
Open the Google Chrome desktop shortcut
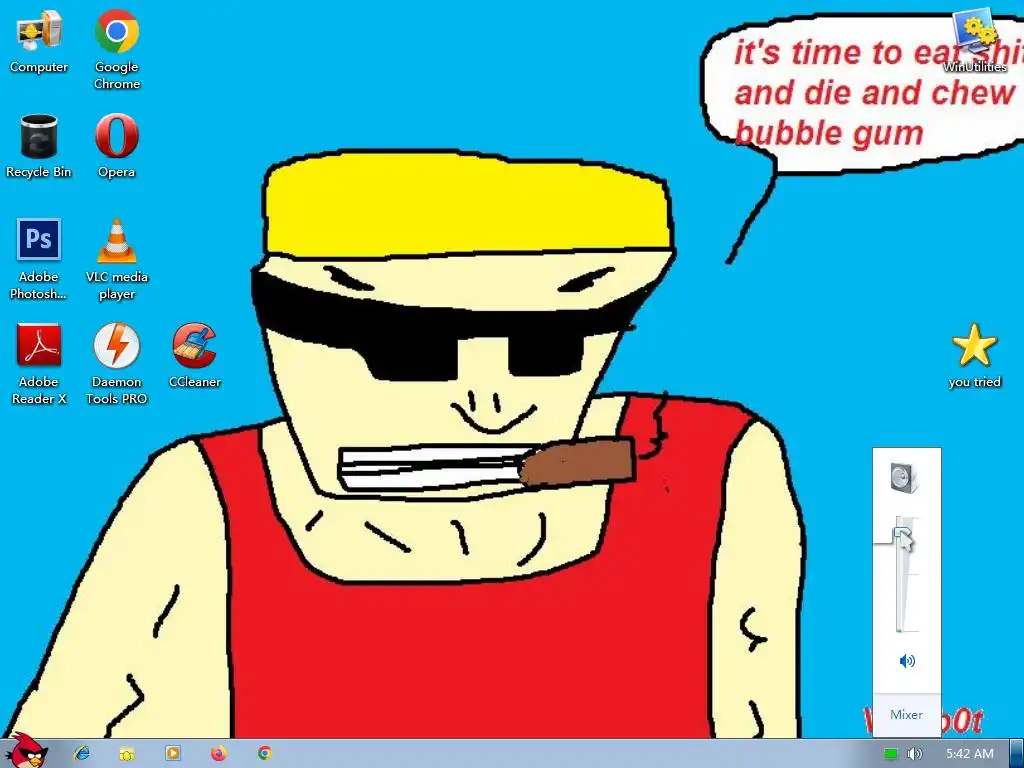click(116, 49)
